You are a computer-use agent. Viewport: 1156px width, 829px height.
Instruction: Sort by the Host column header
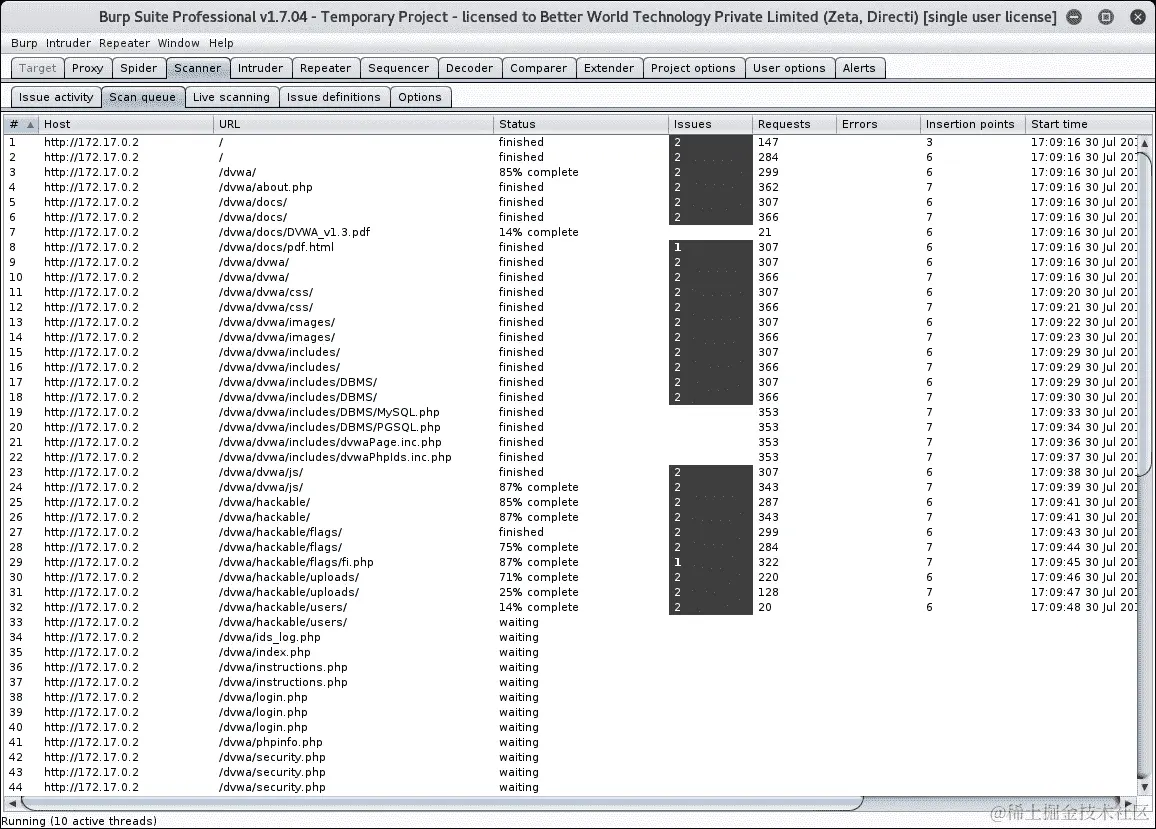[x=126, y=124]
